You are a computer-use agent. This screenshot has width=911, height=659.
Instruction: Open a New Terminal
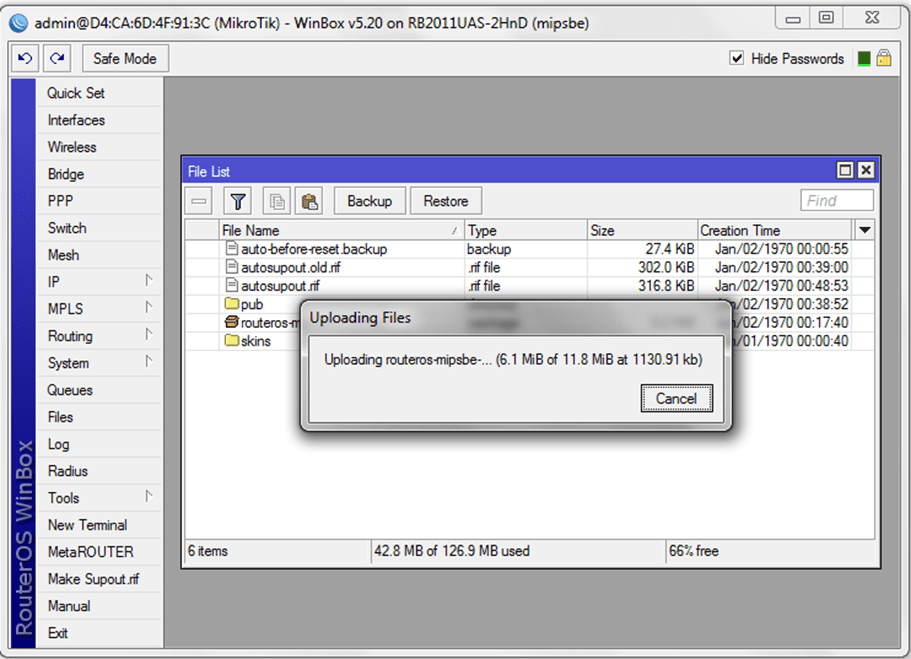[x=99, y=525]
